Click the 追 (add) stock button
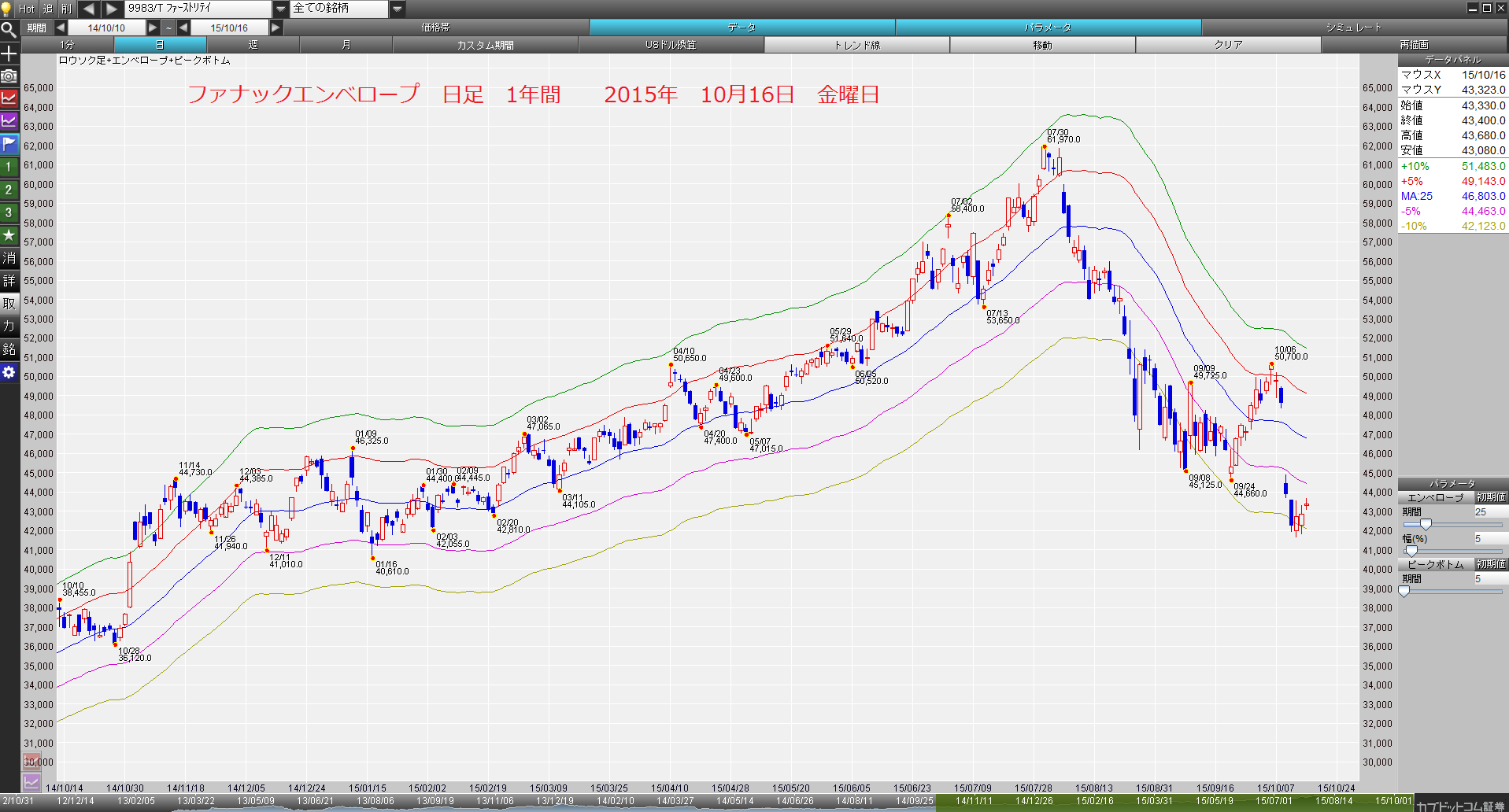The width and height of the screenshot is (1509, 812). click(x=47, y=9)
